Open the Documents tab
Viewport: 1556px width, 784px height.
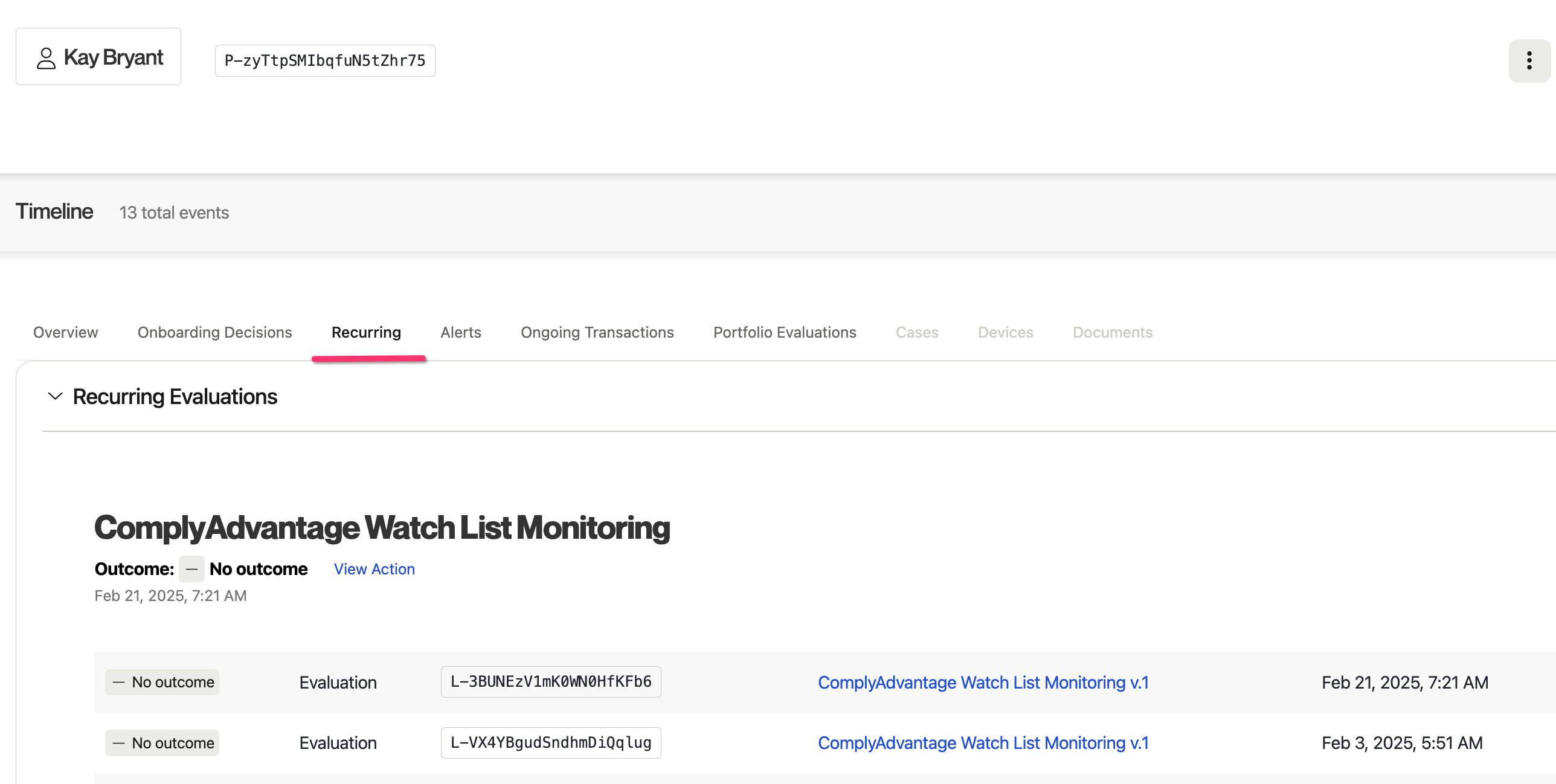pos(1112,332)
